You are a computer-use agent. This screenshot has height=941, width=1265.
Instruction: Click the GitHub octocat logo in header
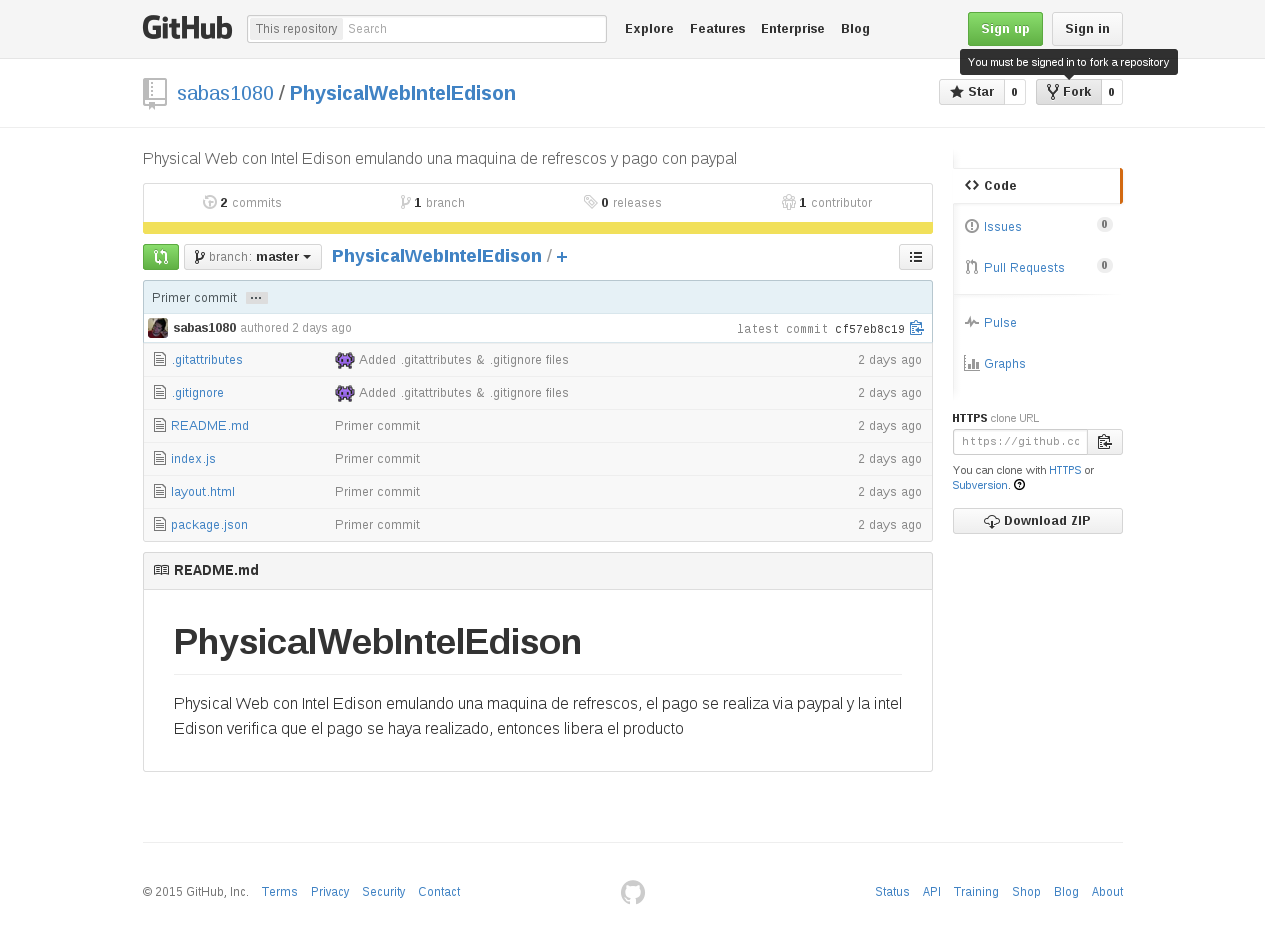pyautogui.click(x=187, y=27)
